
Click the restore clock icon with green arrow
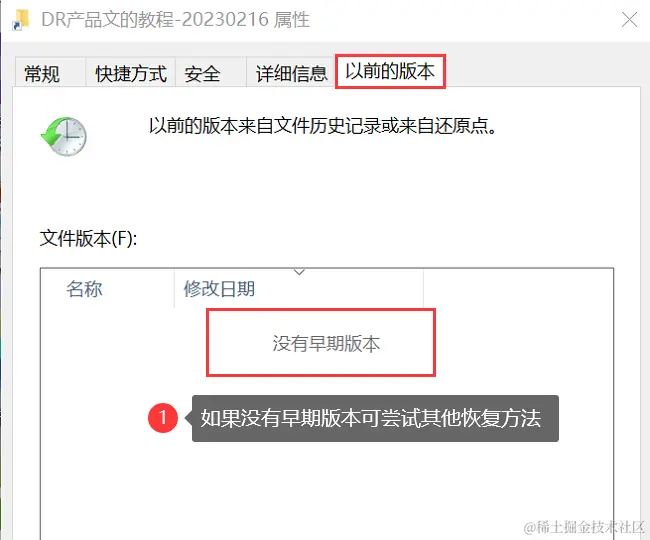pos(64,136)
